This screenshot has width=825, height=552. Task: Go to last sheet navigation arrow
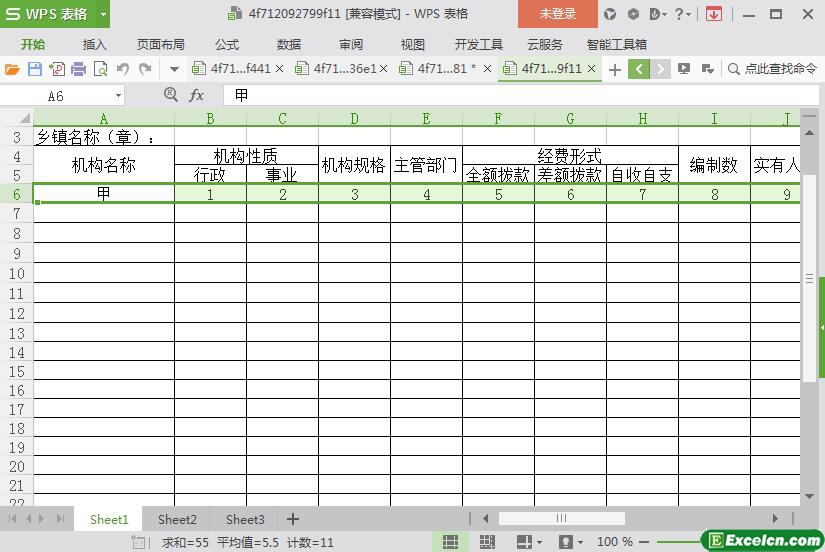click(x=61, y=519)
